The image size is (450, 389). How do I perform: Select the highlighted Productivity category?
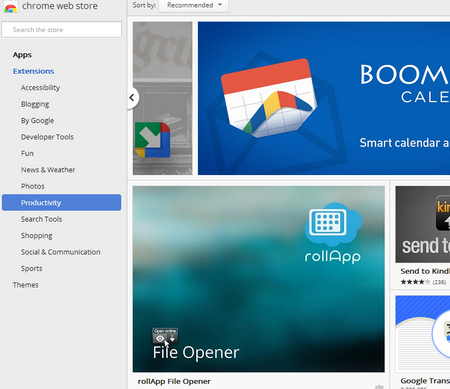61,202
